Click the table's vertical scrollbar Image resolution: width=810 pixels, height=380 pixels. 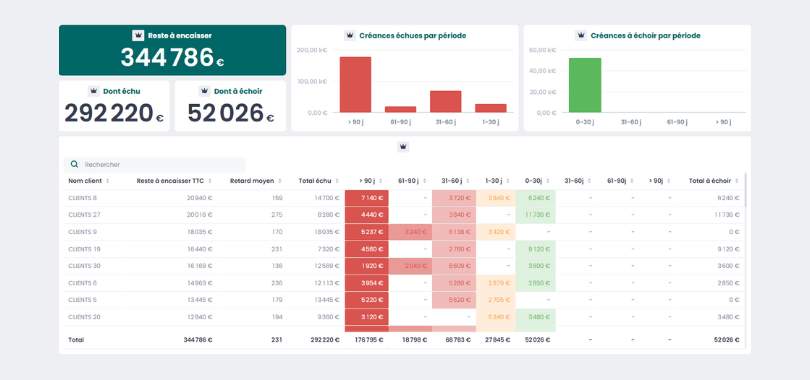click(745, 189)
